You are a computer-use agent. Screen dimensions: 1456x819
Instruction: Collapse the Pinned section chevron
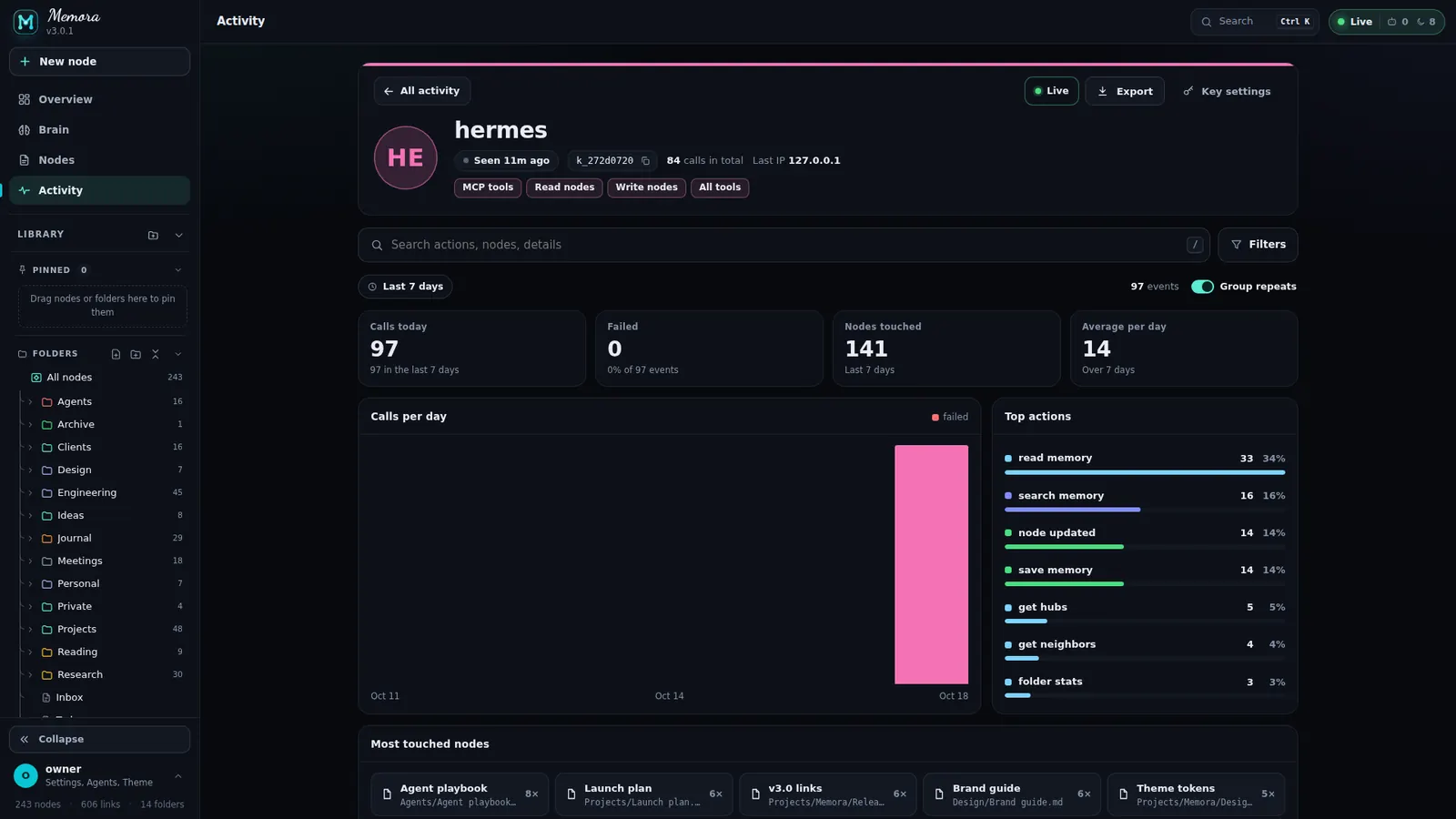click(x=178, y=270)
